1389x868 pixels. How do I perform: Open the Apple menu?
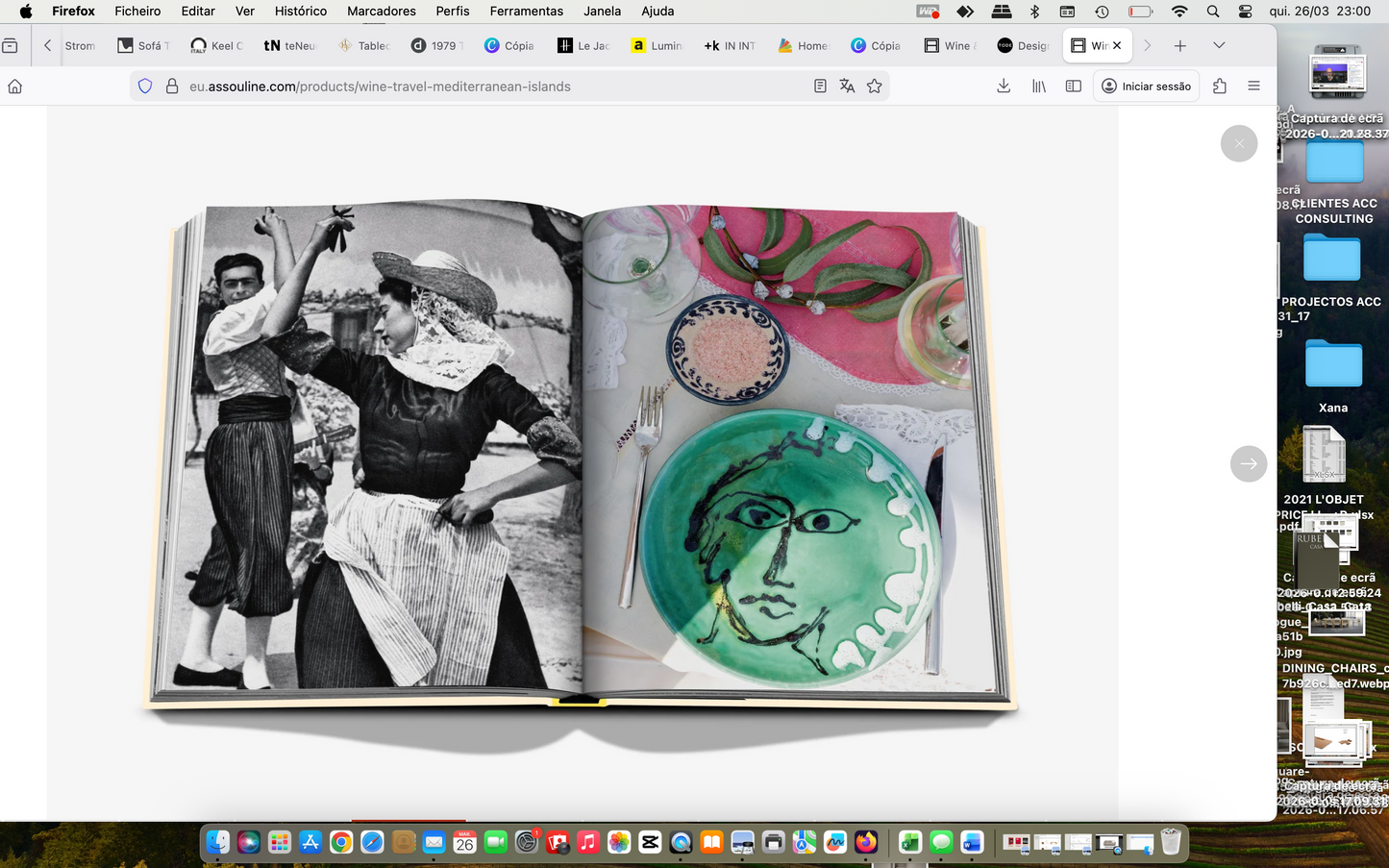(x=26, y=11)
